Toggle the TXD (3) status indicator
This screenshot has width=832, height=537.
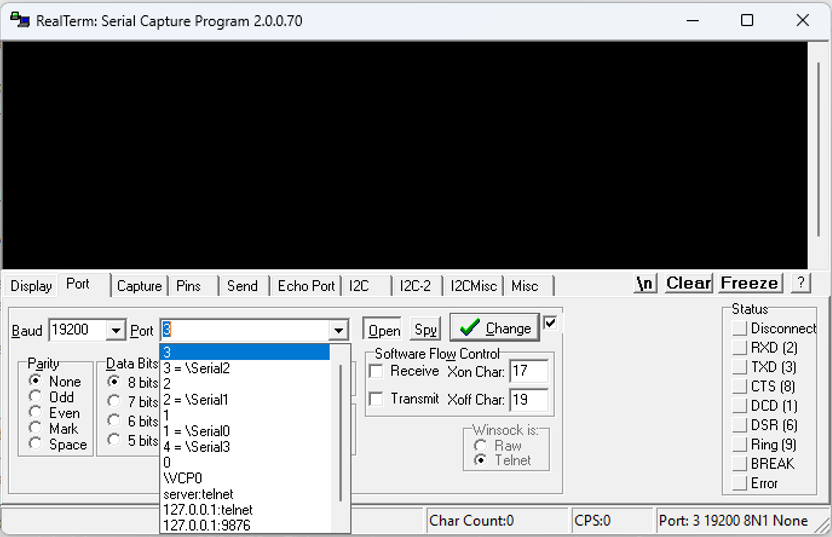[x=740, y=367]
